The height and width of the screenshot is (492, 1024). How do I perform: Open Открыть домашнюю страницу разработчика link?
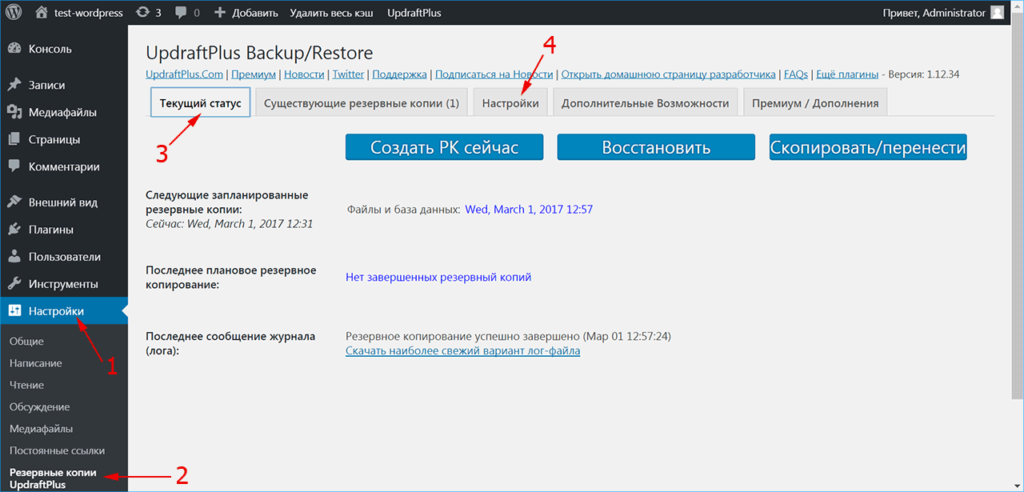click(x=669, y=74)
